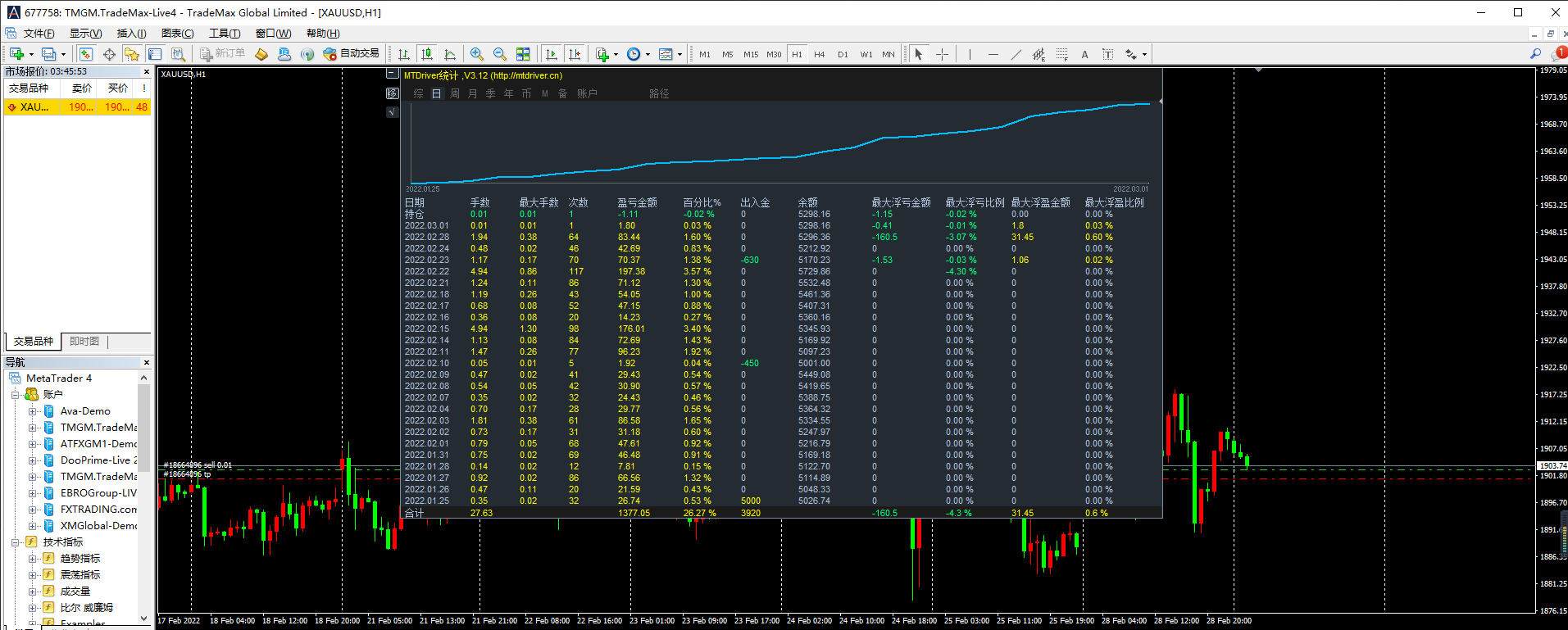Draw Fibonacci retracement tool
Screen dimensions: 1568x630
[1062, 54]
